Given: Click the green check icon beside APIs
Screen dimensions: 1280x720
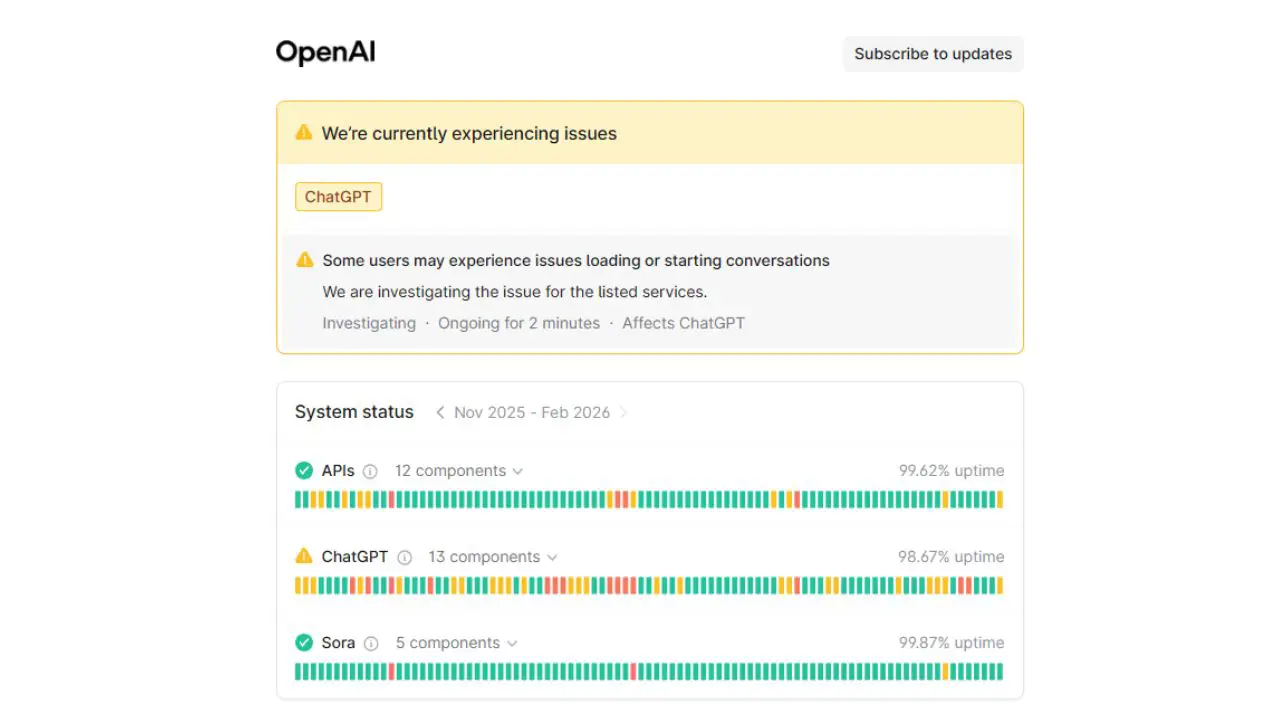Looking at the screenshot, I should 304,471.
